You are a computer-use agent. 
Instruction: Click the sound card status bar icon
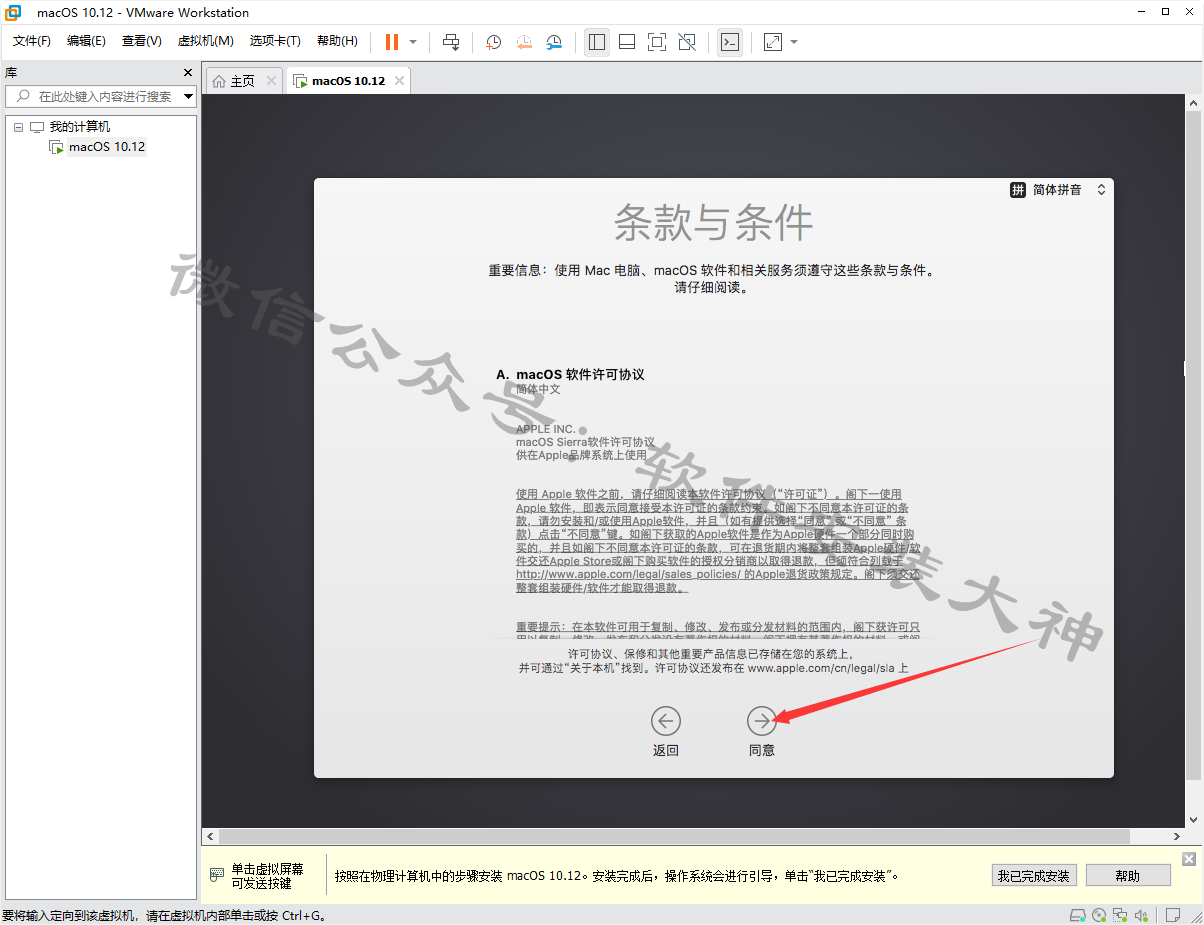tap(1143, 915)
